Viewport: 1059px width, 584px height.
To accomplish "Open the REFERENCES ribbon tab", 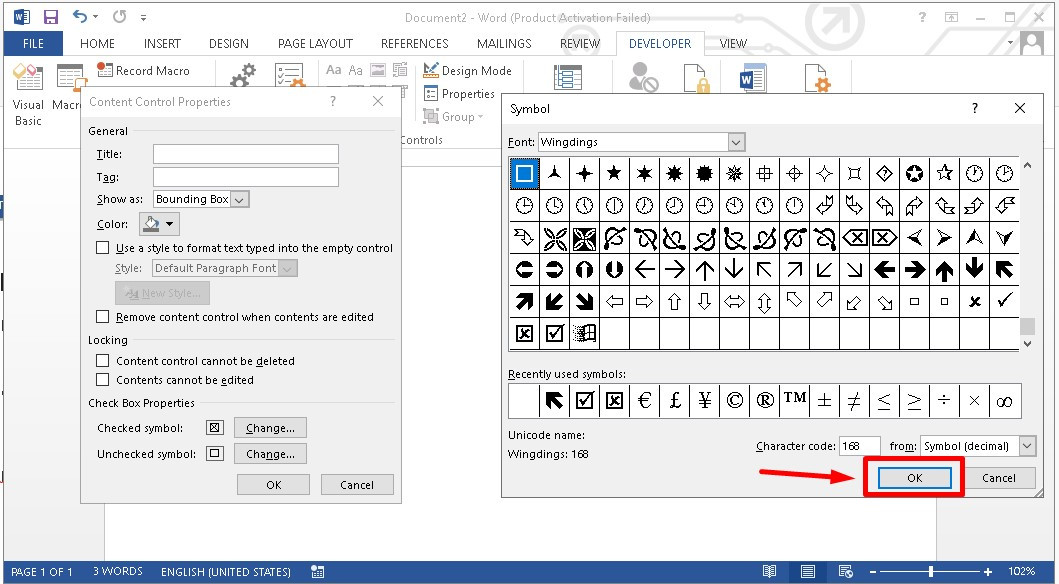I will (414, 44).
